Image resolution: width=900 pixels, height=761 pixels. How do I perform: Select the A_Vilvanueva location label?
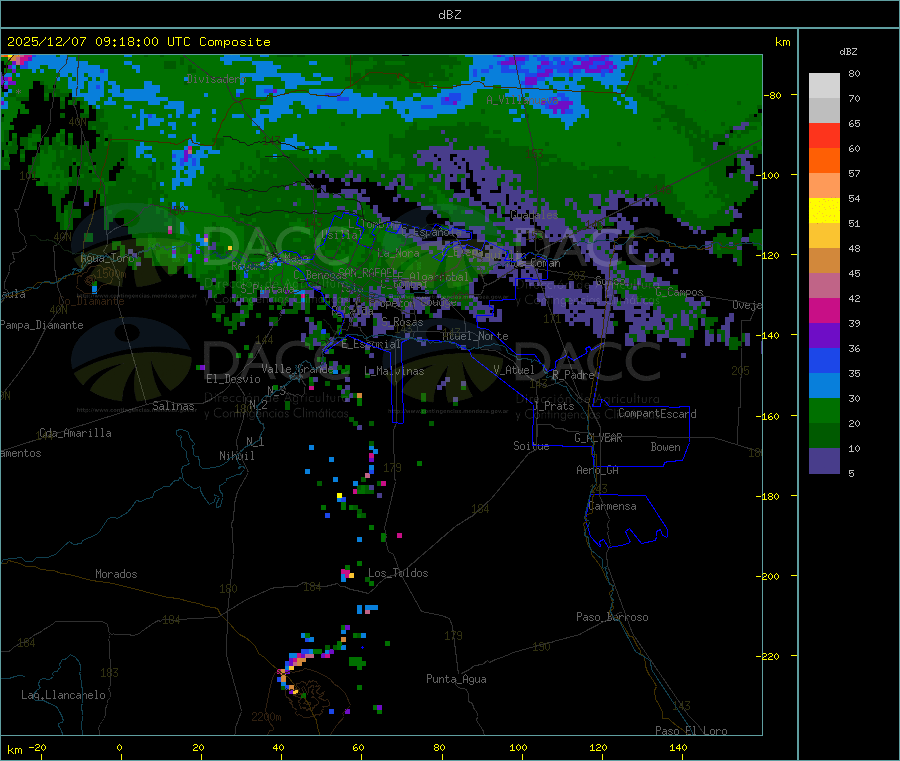522,100
